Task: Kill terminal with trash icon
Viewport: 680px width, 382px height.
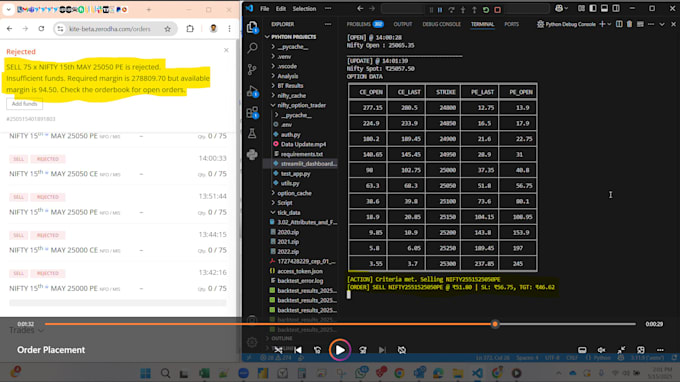Action: click(630, 24)
